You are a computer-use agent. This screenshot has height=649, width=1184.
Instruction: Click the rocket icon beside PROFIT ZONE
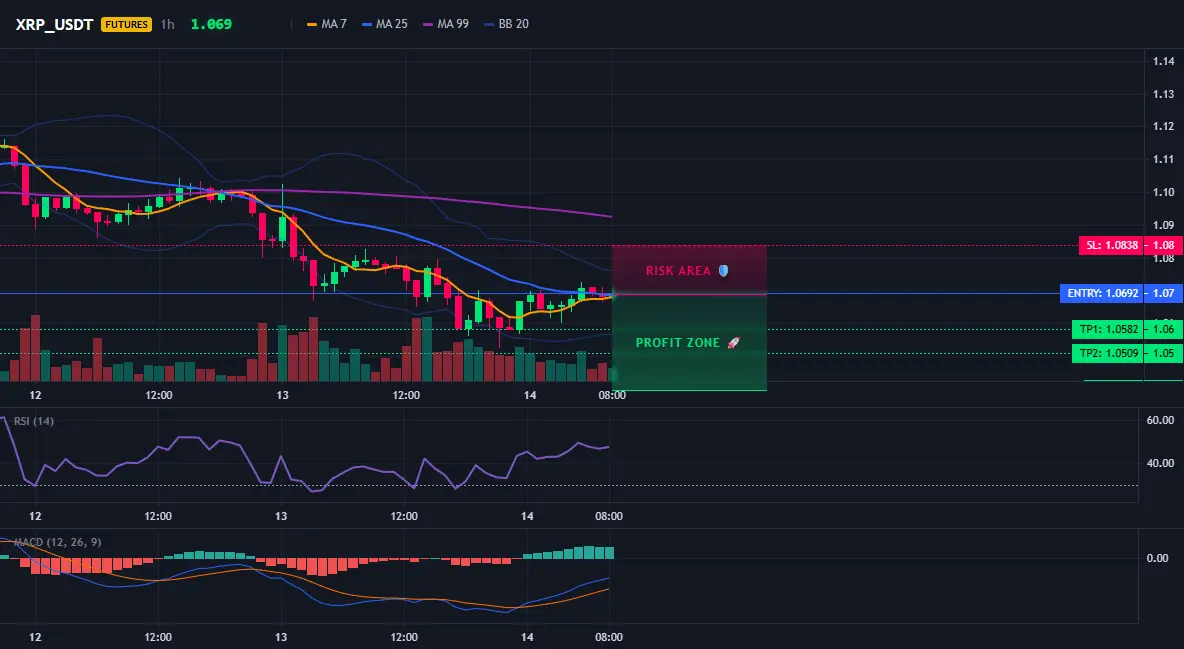[733, 342]
